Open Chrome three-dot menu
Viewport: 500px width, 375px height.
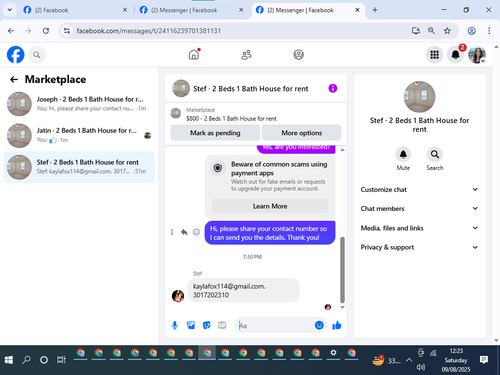(x=489, y=31)
